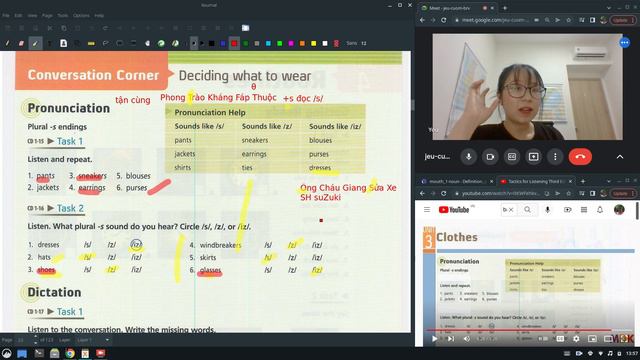
Task: Open YouTube notifications bell
Action: pyautogui.click(x=600, y=209)
